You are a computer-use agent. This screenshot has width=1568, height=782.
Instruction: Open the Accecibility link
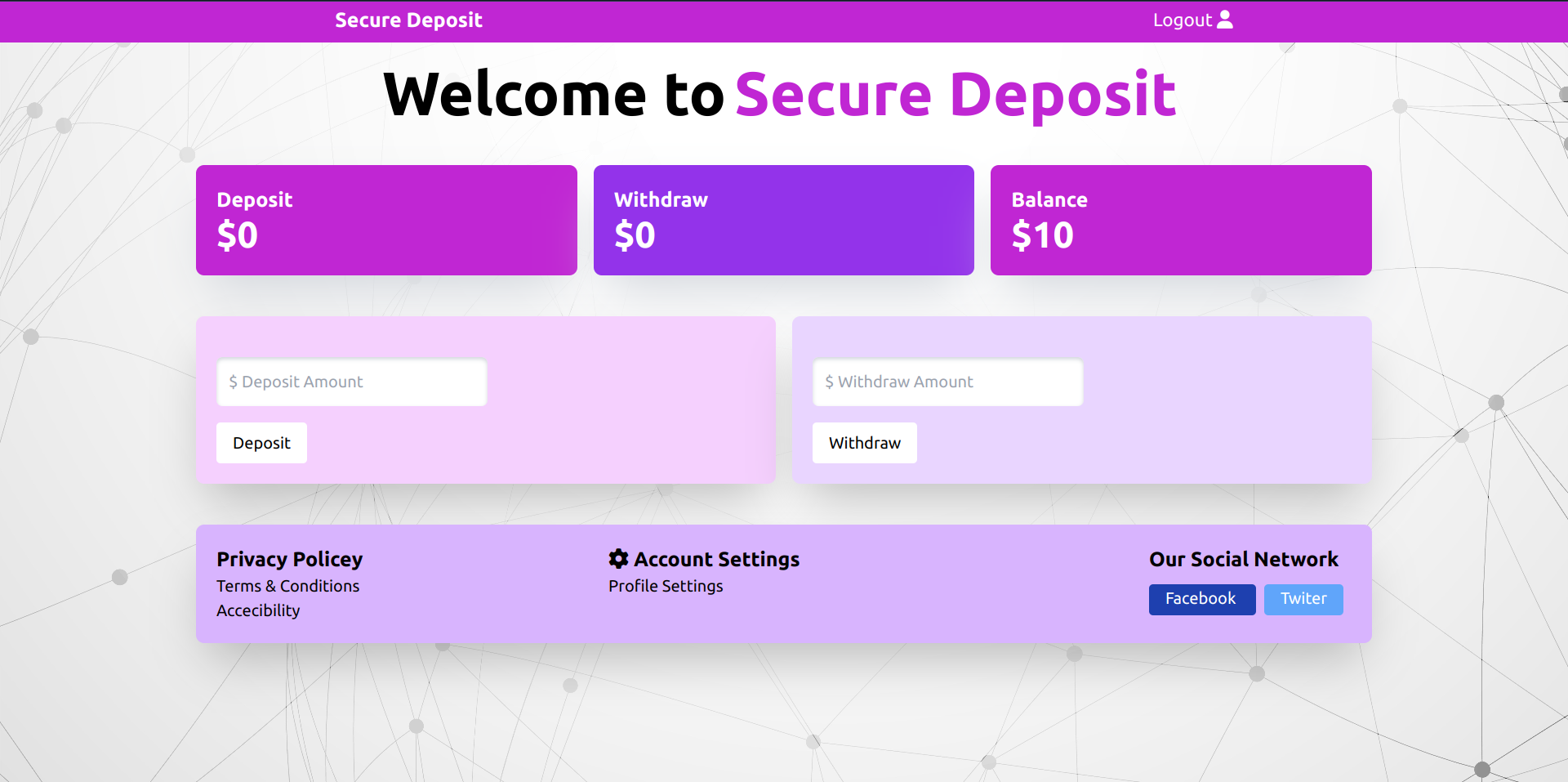click(258, 610)
